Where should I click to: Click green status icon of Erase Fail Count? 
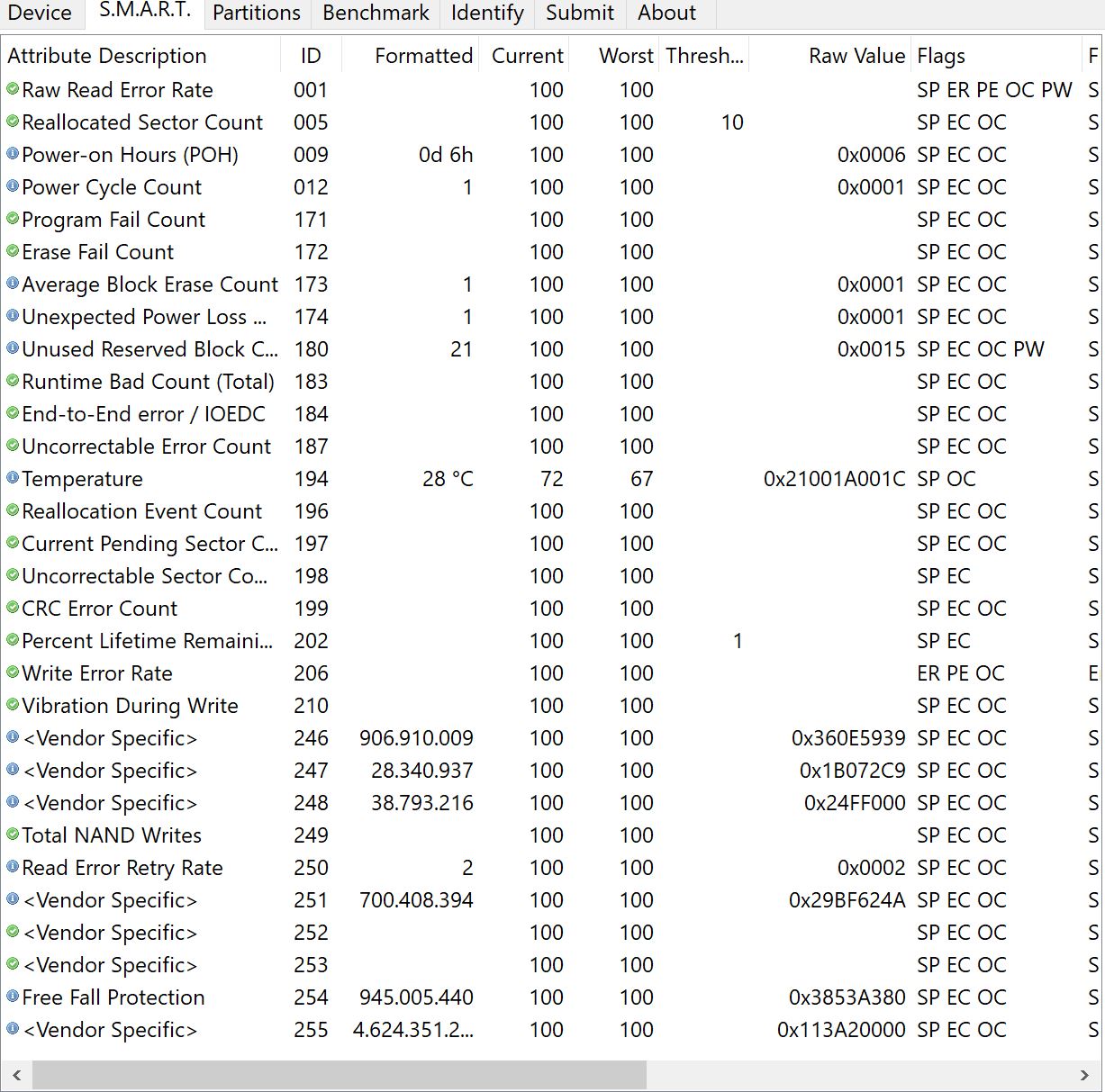click(x=13, y=251)
